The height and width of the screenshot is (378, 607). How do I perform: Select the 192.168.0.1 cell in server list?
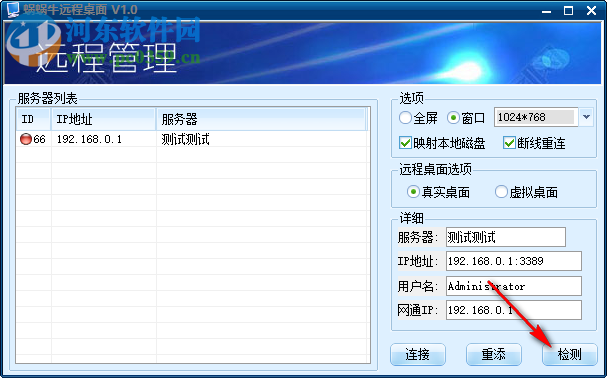coord(89,139)
